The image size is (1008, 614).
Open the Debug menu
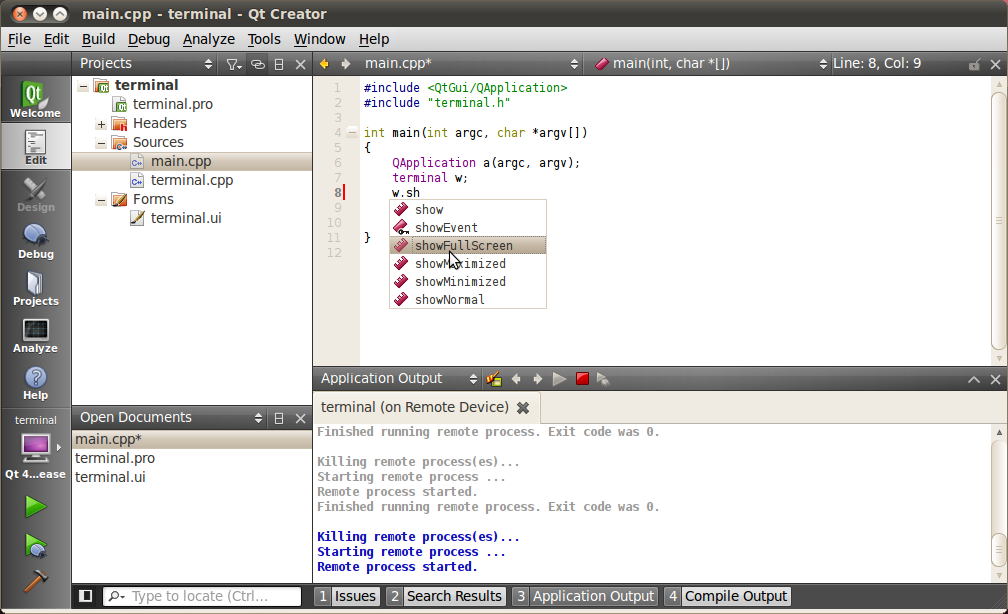point(148,39)
